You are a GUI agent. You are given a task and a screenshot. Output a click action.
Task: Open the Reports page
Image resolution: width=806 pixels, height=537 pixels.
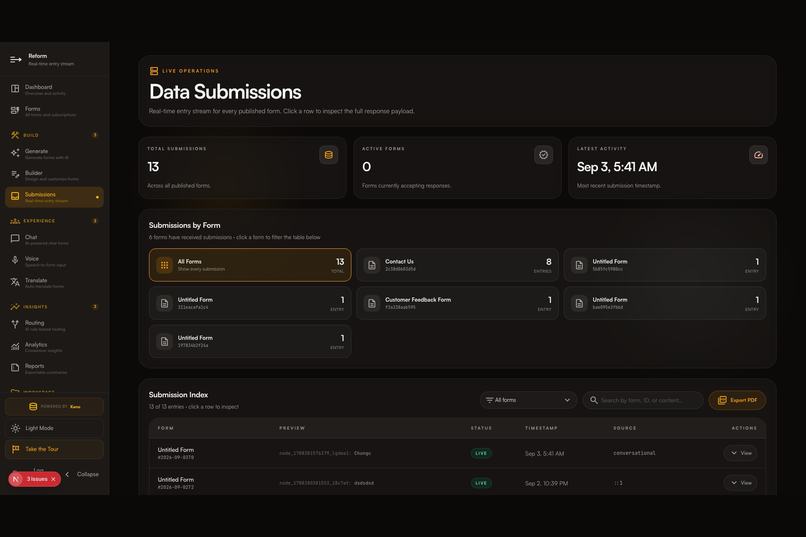point(54,368)
